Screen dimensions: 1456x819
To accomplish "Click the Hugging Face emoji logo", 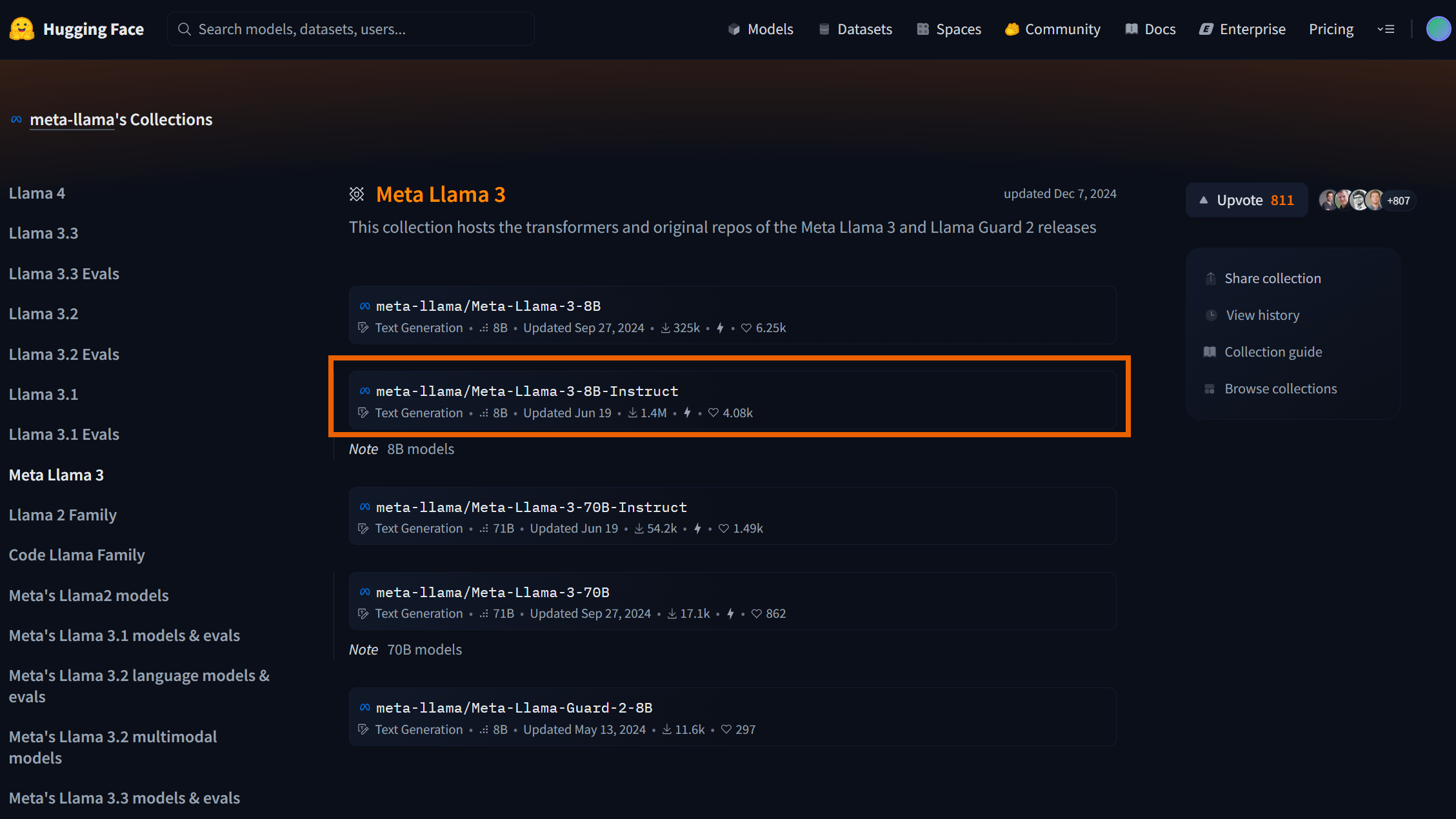I will (22, 29).
